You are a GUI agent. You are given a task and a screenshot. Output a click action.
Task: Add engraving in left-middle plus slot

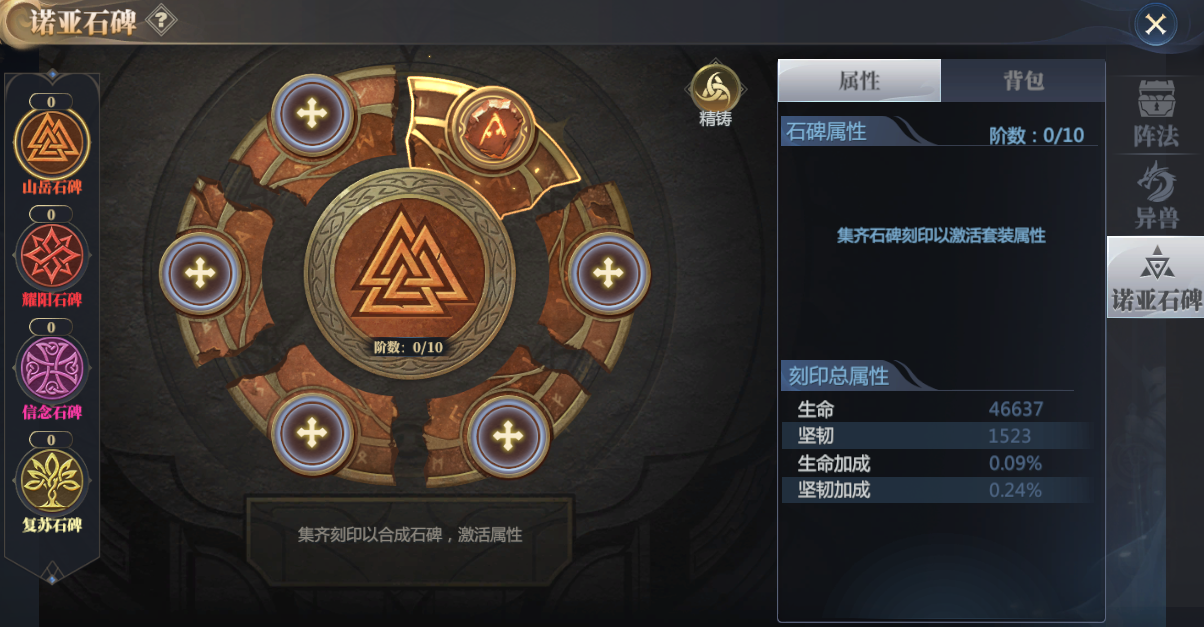coord(201,272)
